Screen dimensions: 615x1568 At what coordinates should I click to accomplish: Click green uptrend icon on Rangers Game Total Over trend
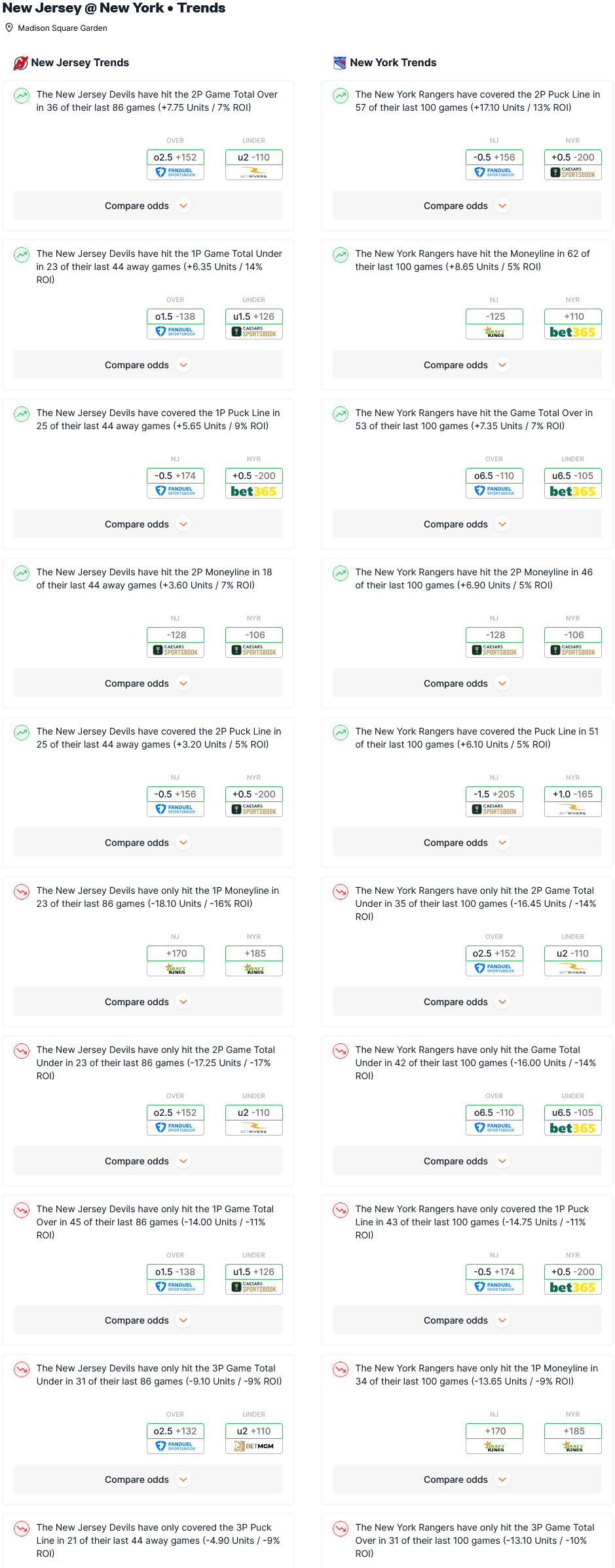click(341, 414)
